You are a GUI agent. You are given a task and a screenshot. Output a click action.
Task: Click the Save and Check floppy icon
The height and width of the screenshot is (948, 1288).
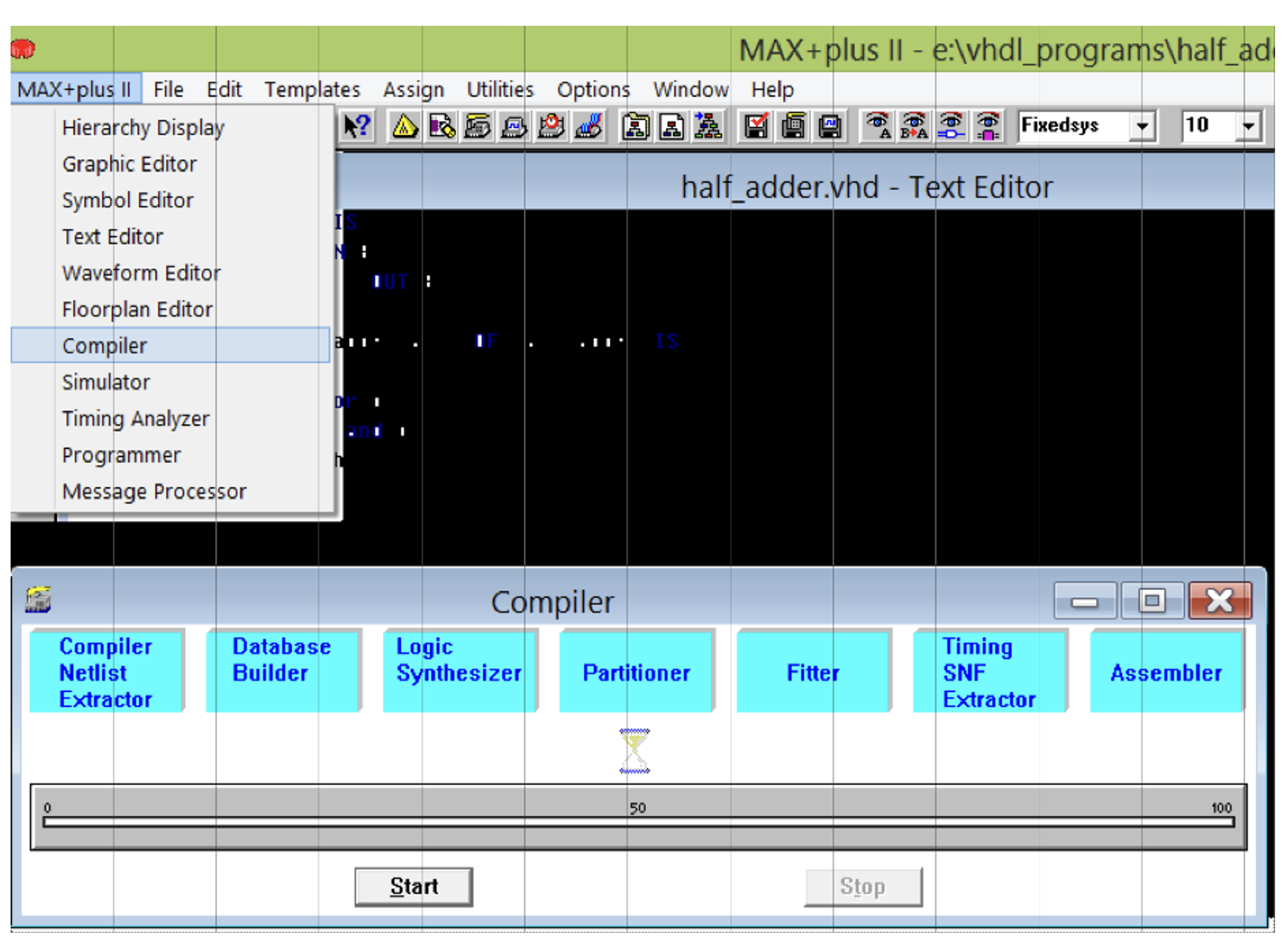click(755, 127)
